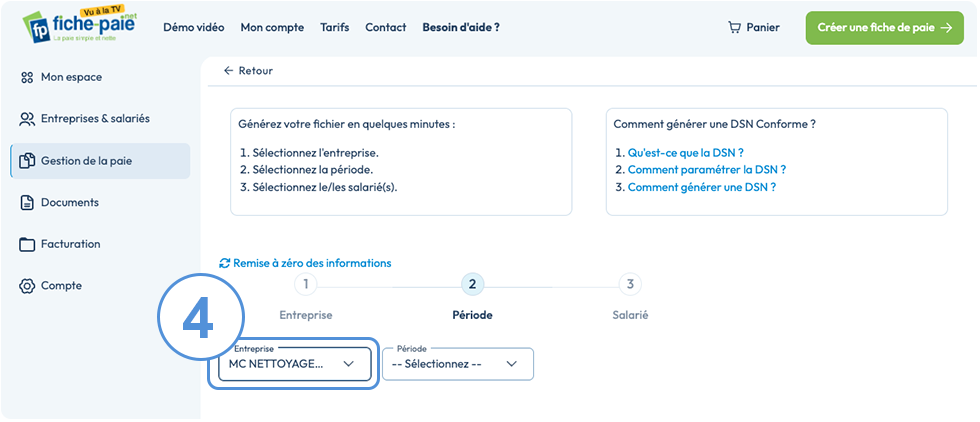Click the Compte gear icon
The image size is (980, 422).
pos(27,286)
